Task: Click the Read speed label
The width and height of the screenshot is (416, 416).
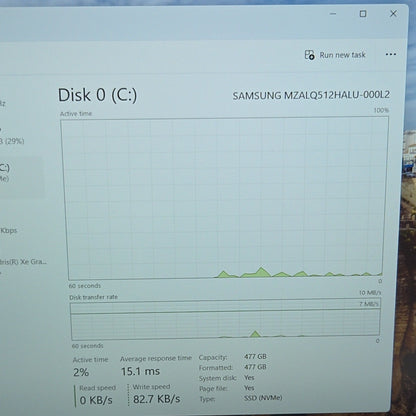Action: (97, 388)
